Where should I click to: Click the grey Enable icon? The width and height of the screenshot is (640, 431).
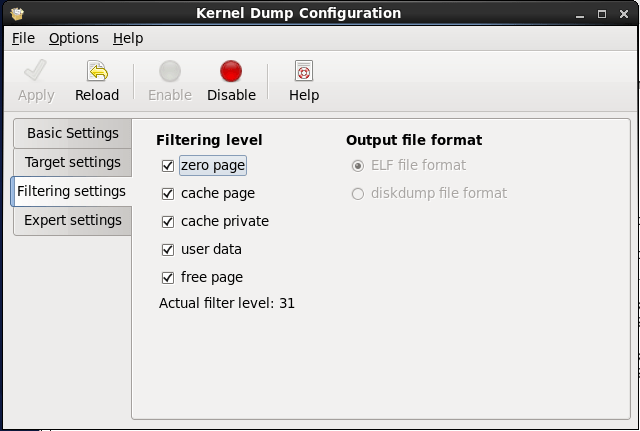point(170,72)
